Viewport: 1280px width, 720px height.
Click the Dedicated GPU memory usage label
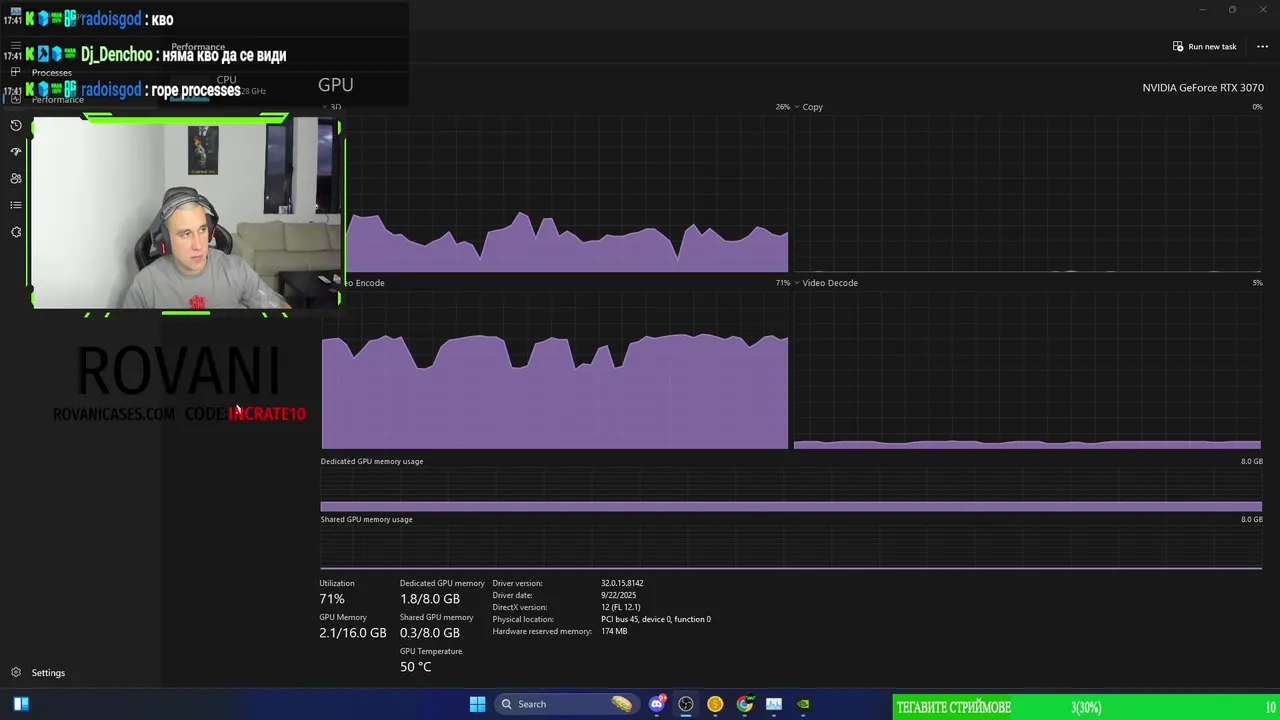(372, 461)
